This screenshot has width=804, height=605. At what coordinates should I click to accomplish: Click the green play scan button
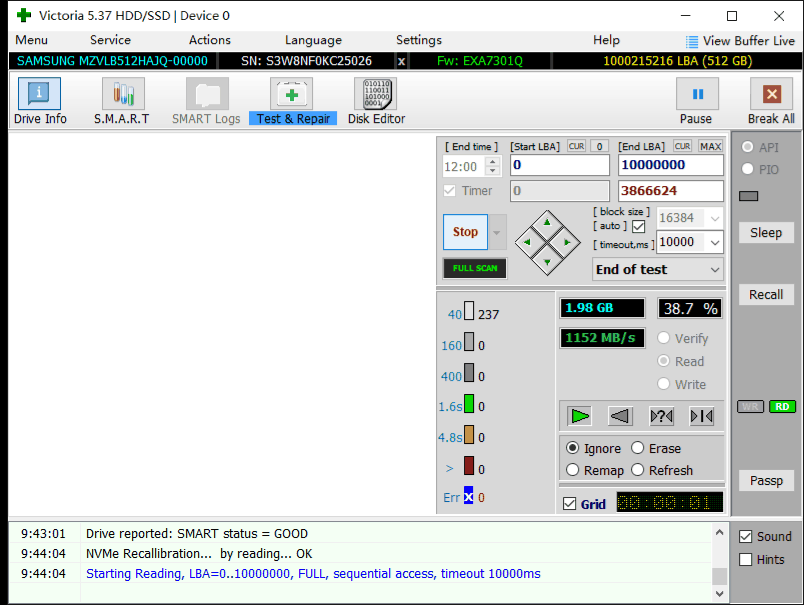pos(579,416)
